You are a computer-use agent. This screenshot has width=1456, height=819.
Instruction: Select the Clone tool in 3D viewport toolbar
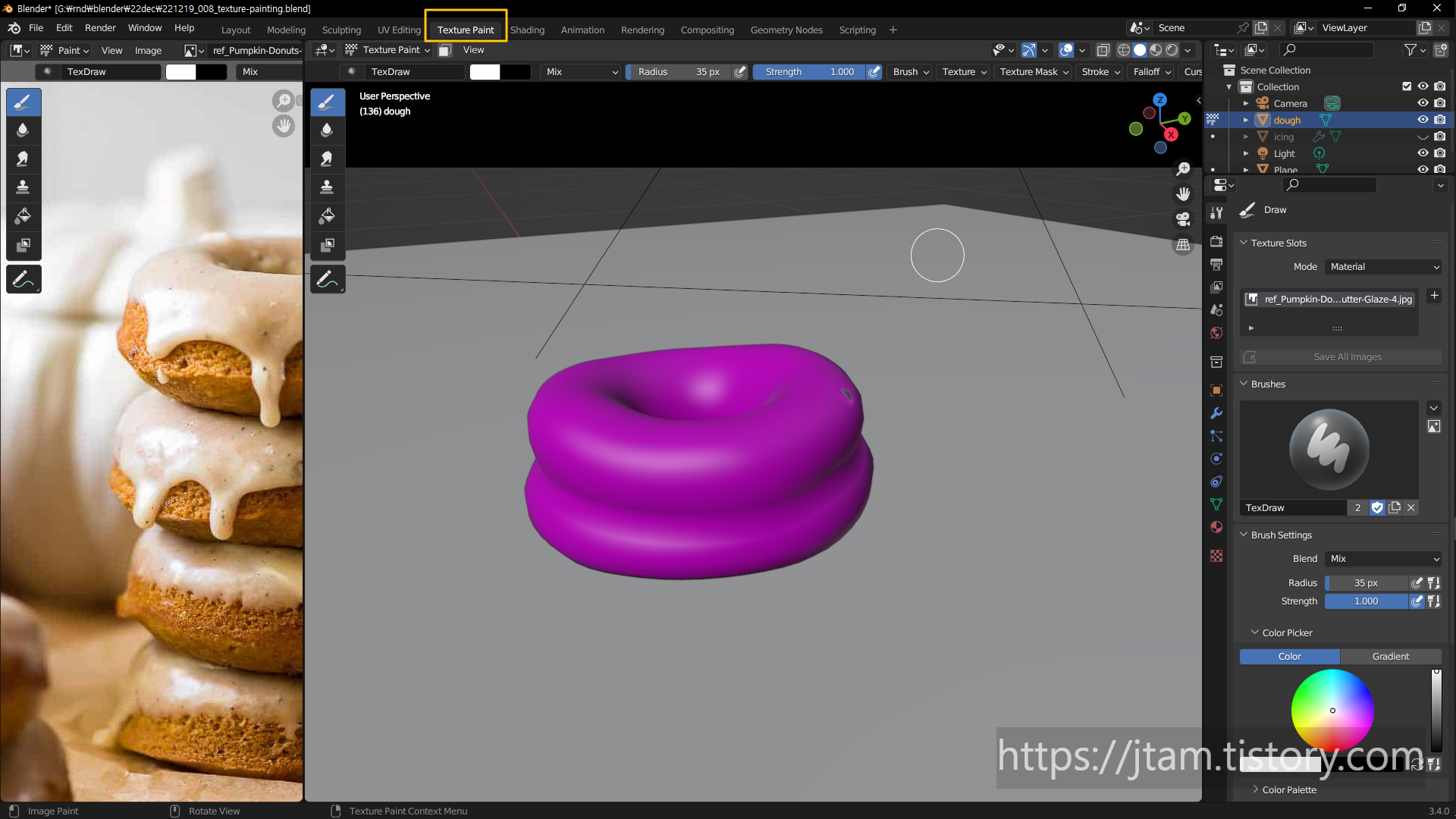coord(327,187)
